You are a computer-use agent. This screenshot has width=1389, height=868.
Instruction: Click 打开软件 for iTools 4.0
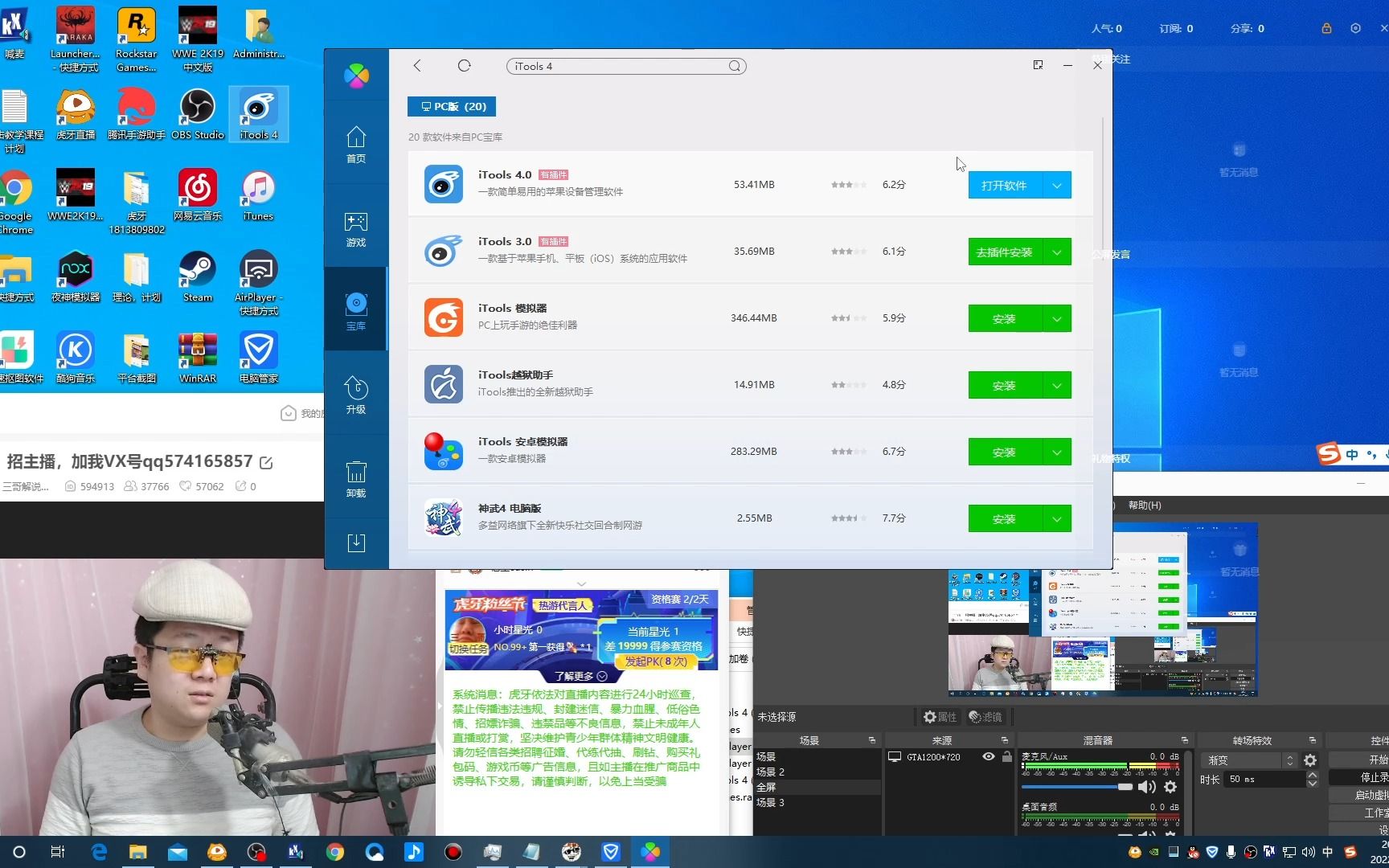tap(1005, 185)
